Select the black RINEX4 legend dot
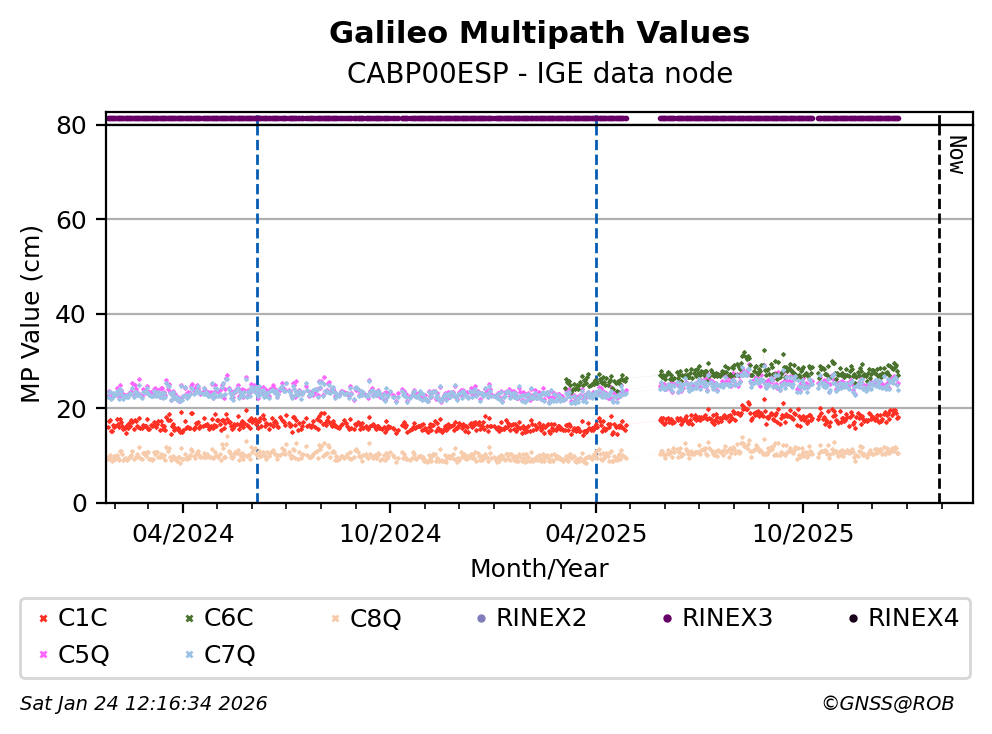 (852, 618)
